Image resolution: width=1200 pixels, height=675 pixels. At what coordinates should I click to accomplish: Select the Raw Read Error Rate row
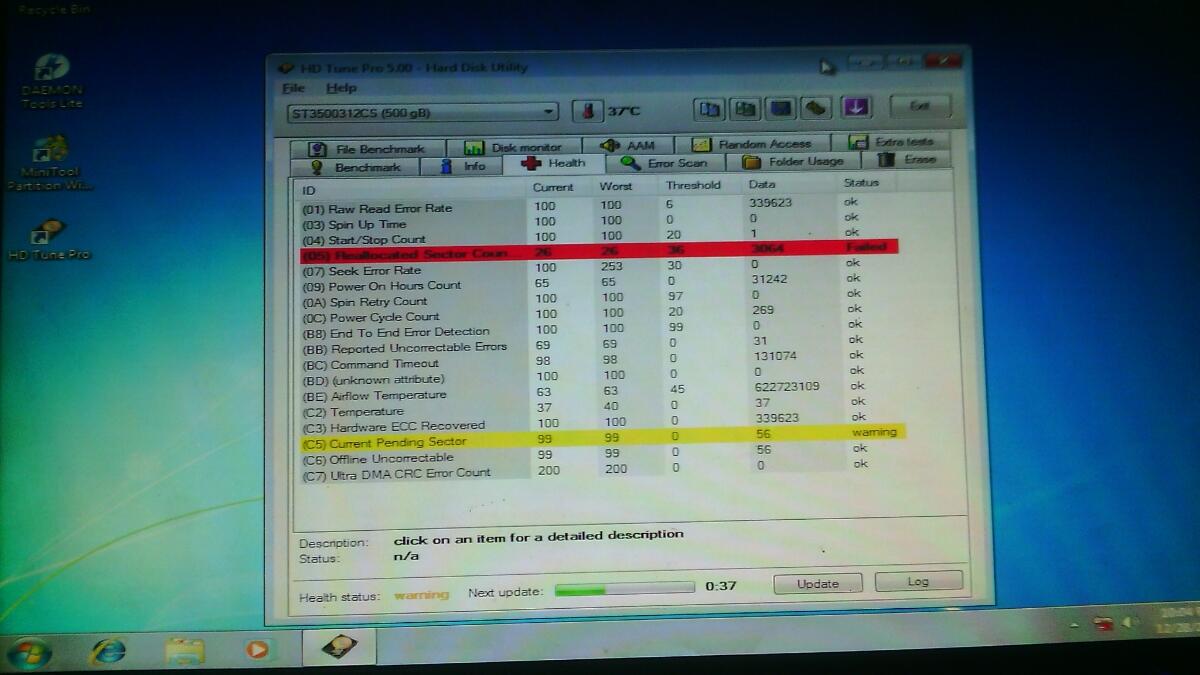click(x=599, y=206)
